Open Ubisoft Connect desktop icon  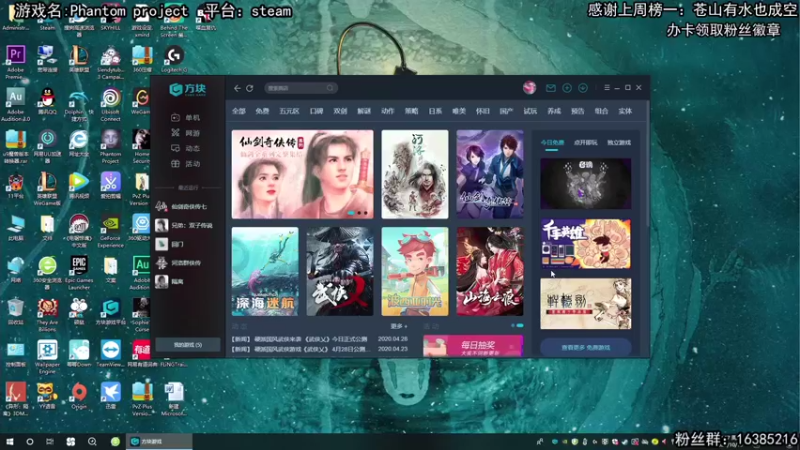click(110, 105)
